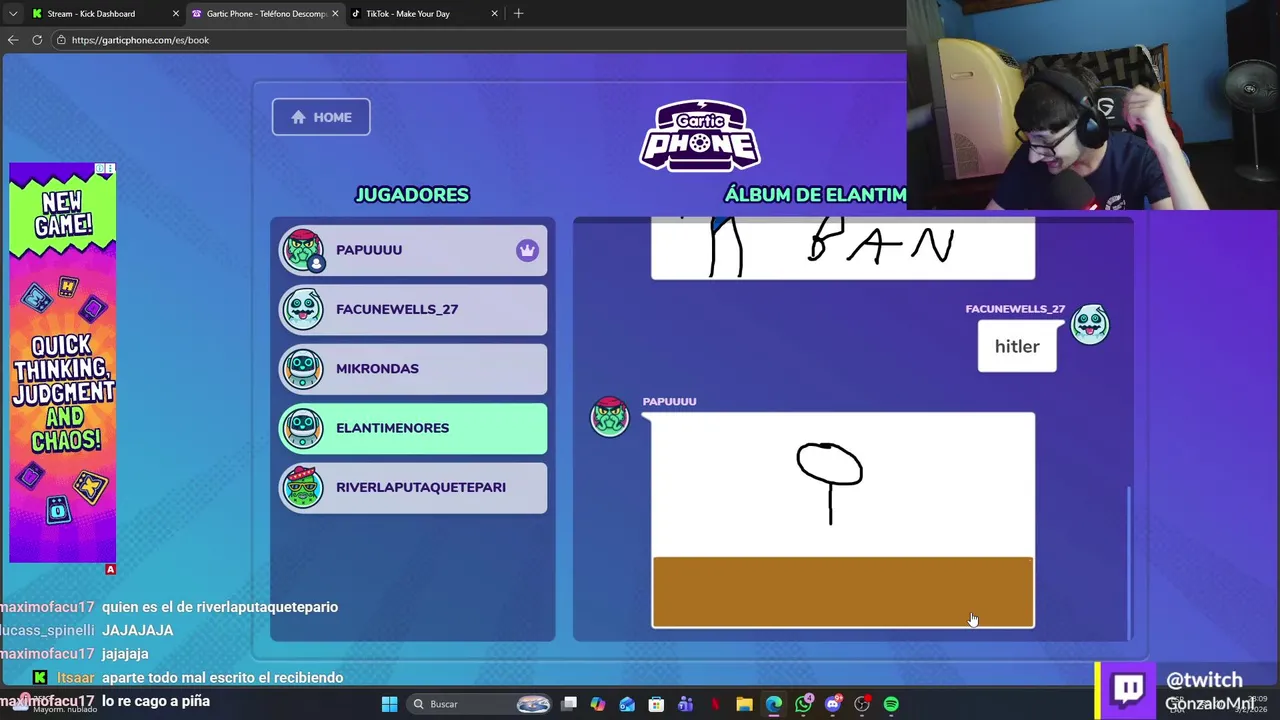Click the taskbar Buscar search box
This screenshot has width=1280, height=720.
[x=480, y=704]
